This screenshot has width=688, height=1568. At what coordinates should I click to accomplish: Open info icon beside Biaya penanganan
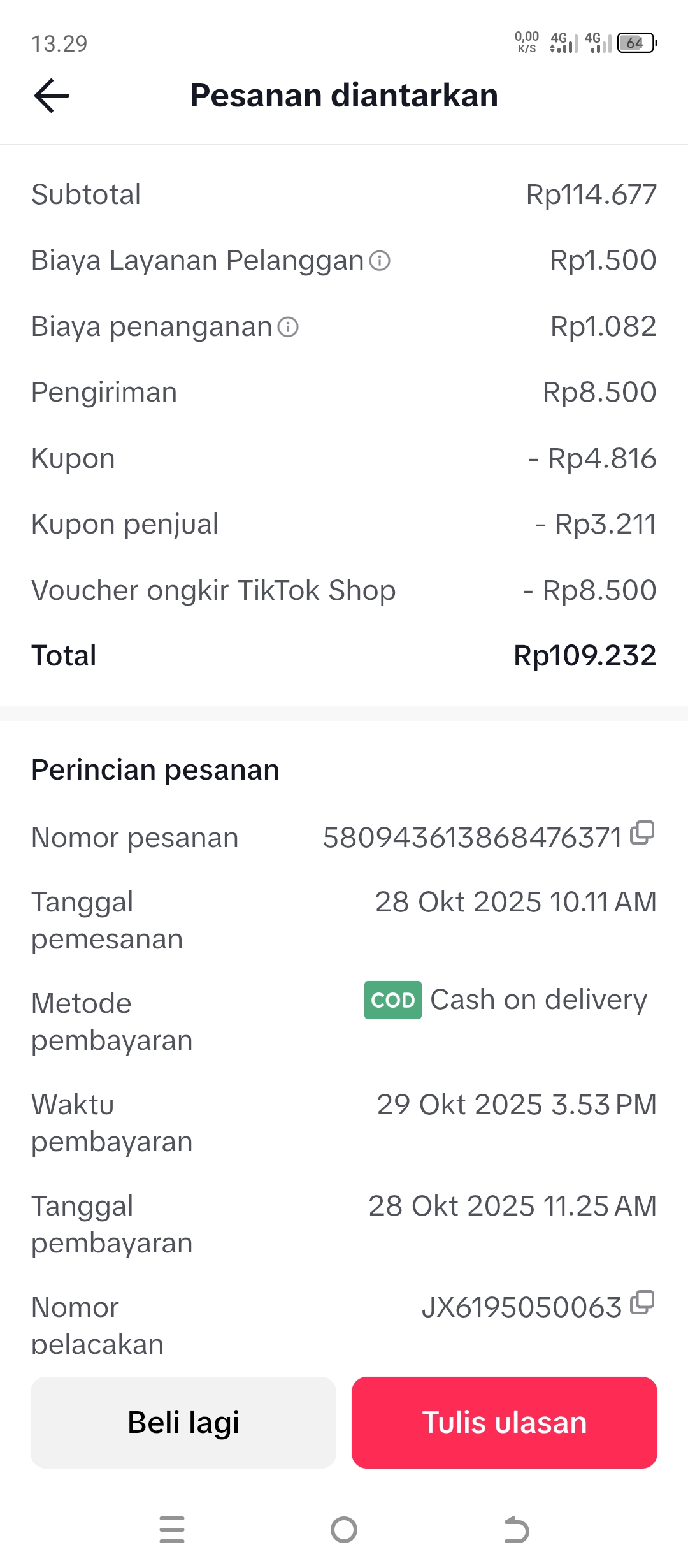[x=288, y=327]
